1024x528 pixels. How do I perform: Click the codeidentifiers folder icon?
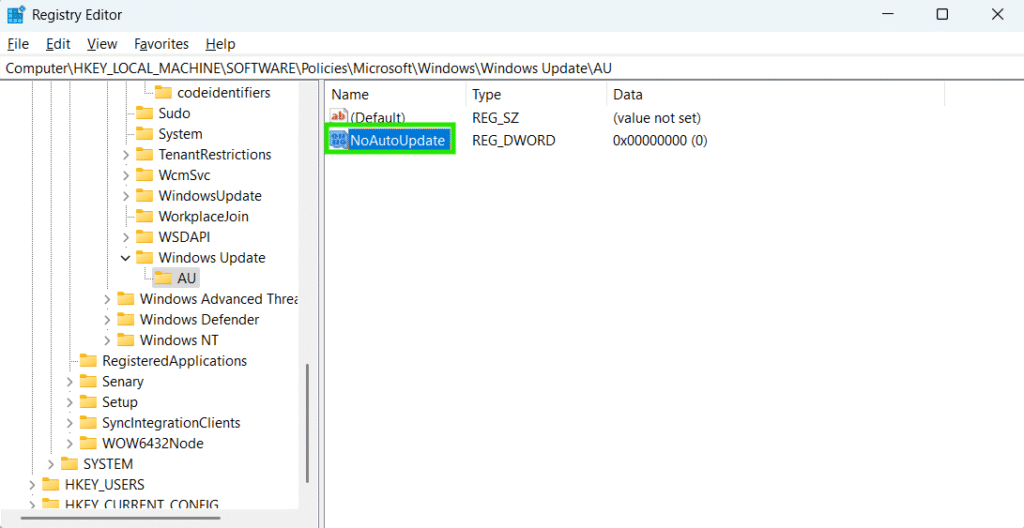[163, 93]
